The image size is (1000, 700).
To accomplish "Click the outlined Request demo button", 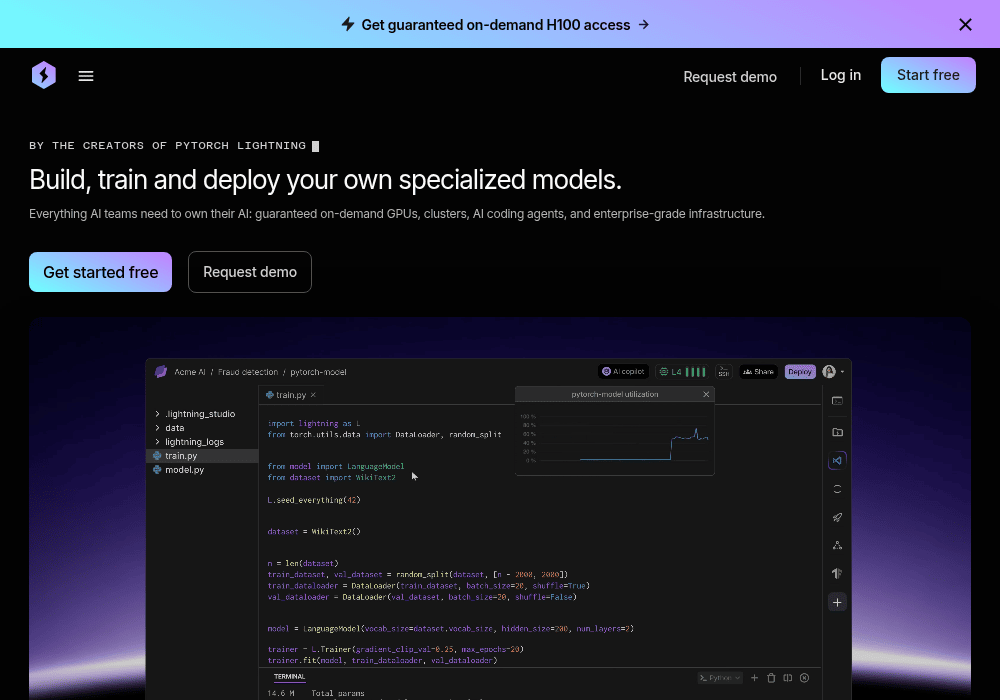I will coord(249,272).
